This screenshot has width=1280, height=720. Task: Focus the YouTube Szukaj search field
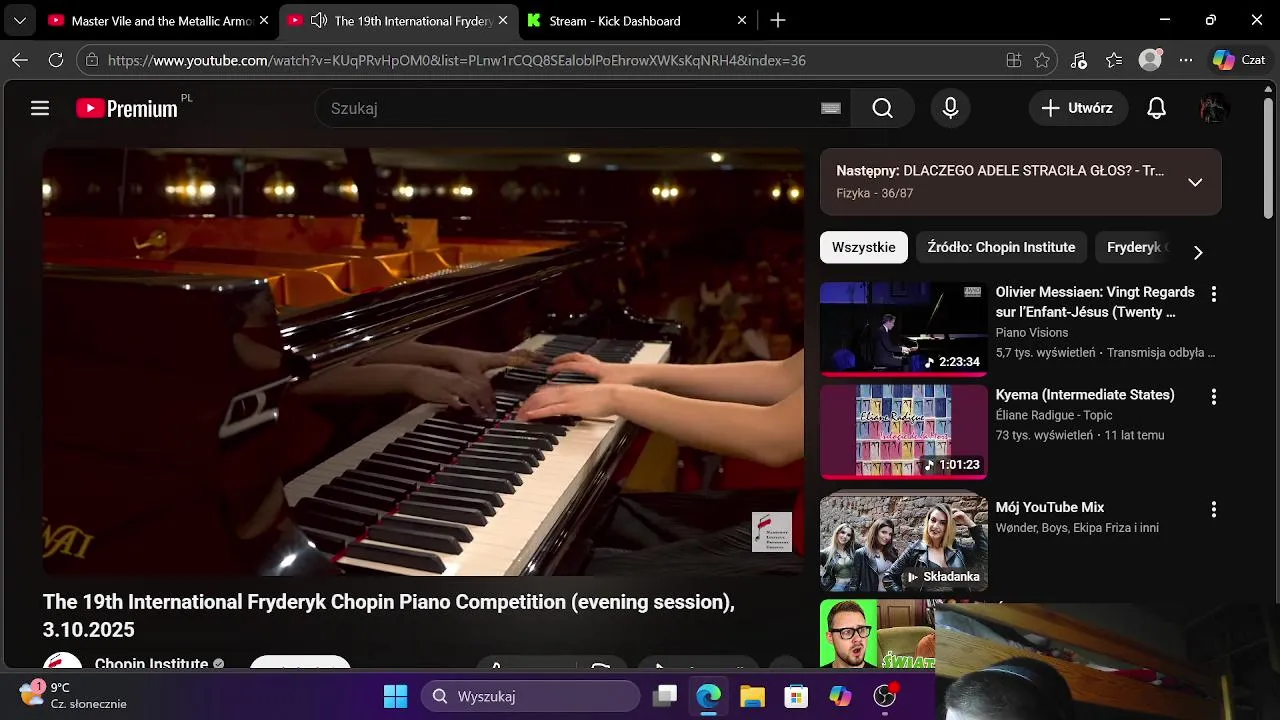583,108
